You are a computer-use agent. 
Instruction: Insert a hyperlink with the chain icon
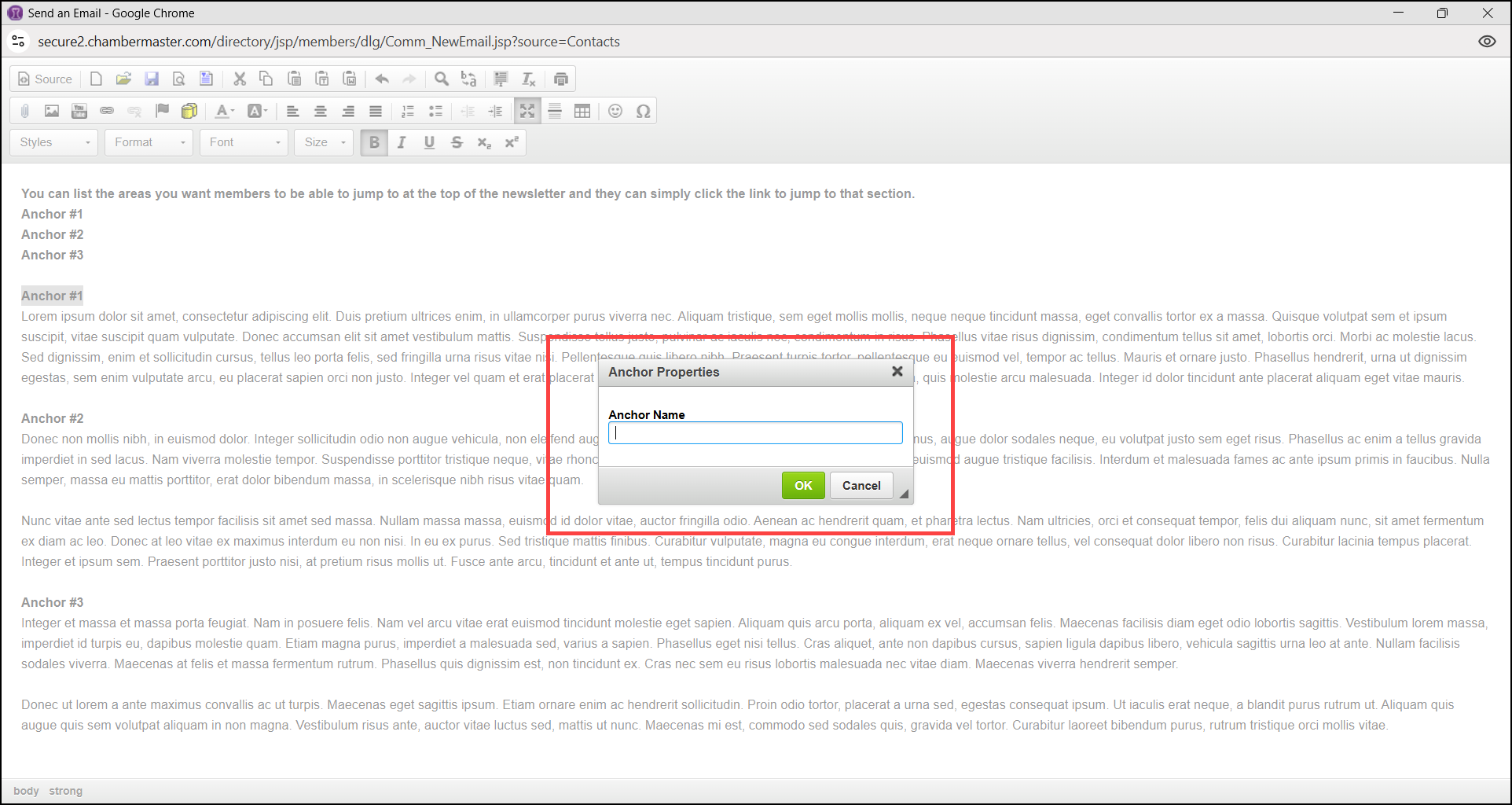pos(107,111)
